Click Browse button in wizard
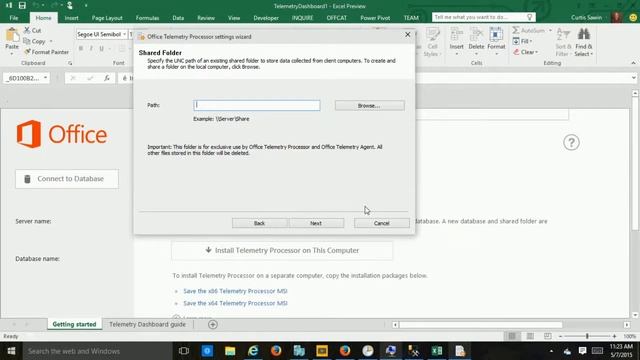This screenshot has height=360, width=640. 369,105
